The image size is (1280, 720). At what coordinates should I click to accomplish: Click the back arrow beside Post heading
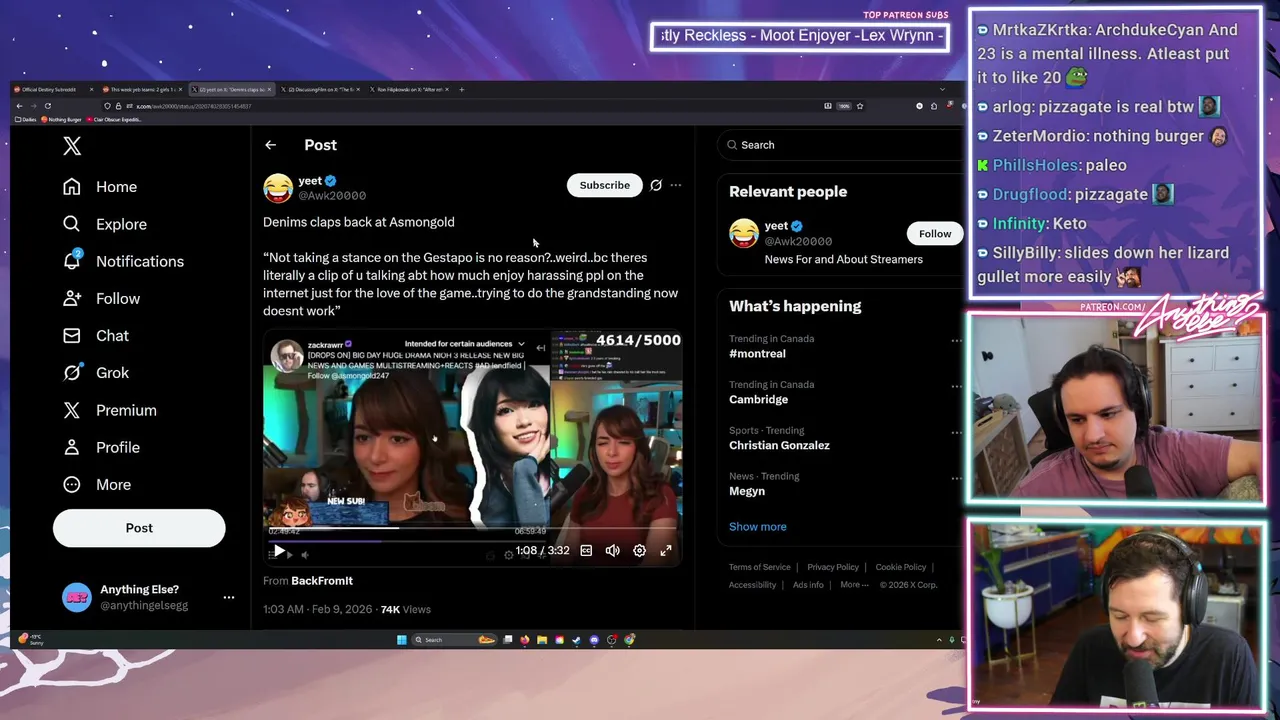[270, 145]
